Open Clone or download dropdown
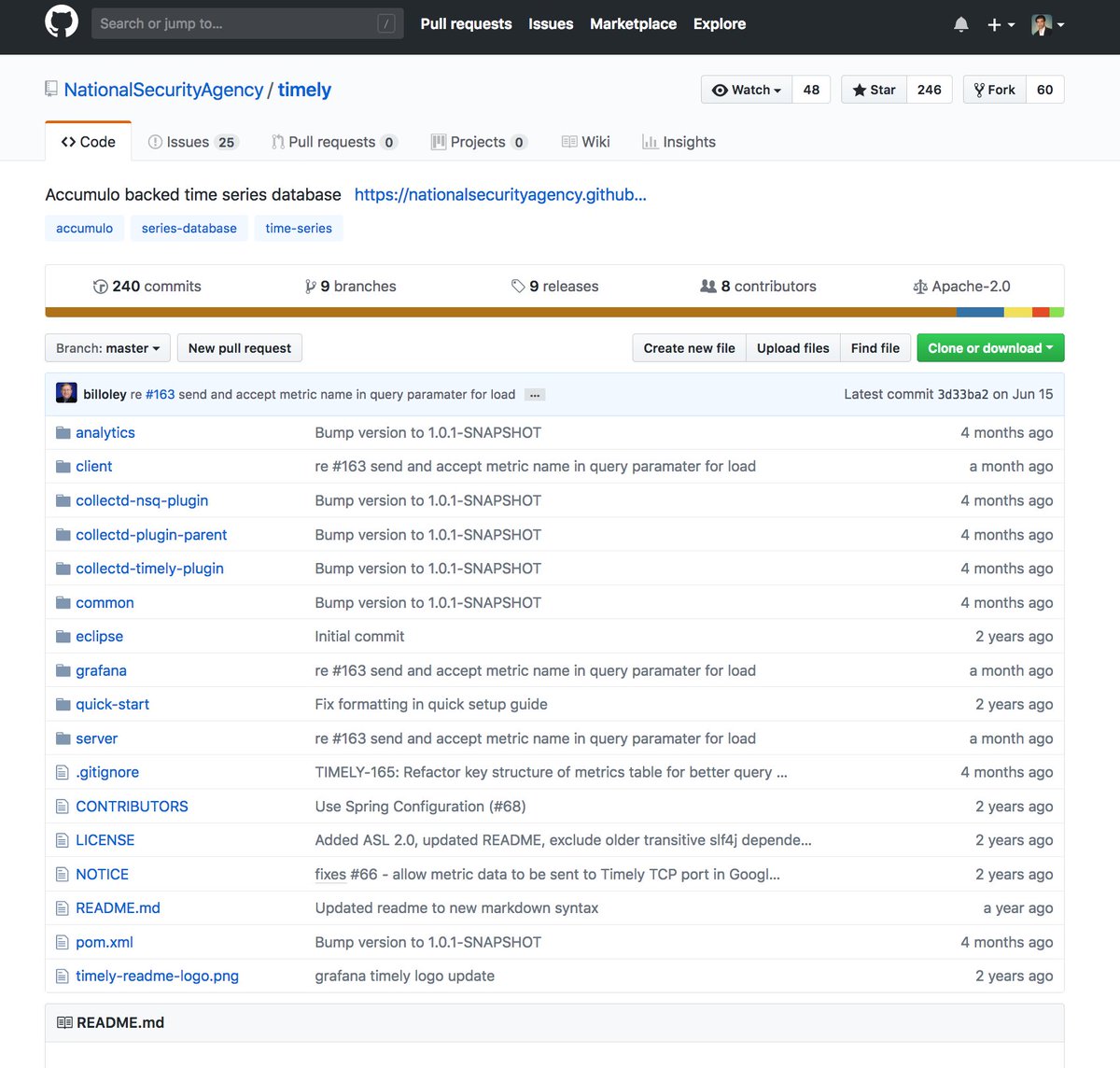The width and height of the screenshot is (1120, 1068). click(990, 348)
